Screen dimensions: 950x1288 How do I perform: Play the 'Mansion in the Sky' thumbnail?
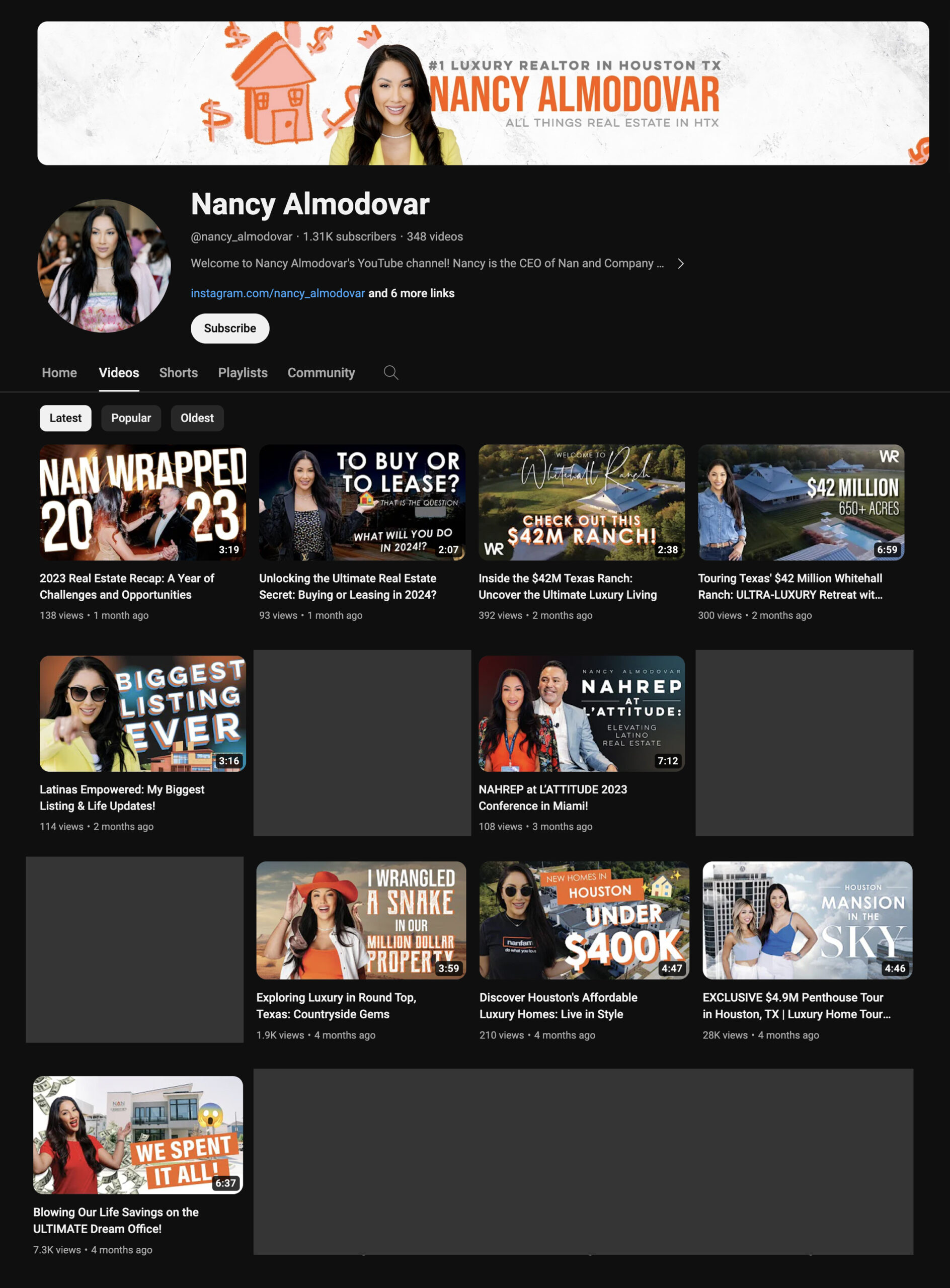point(808,920)
